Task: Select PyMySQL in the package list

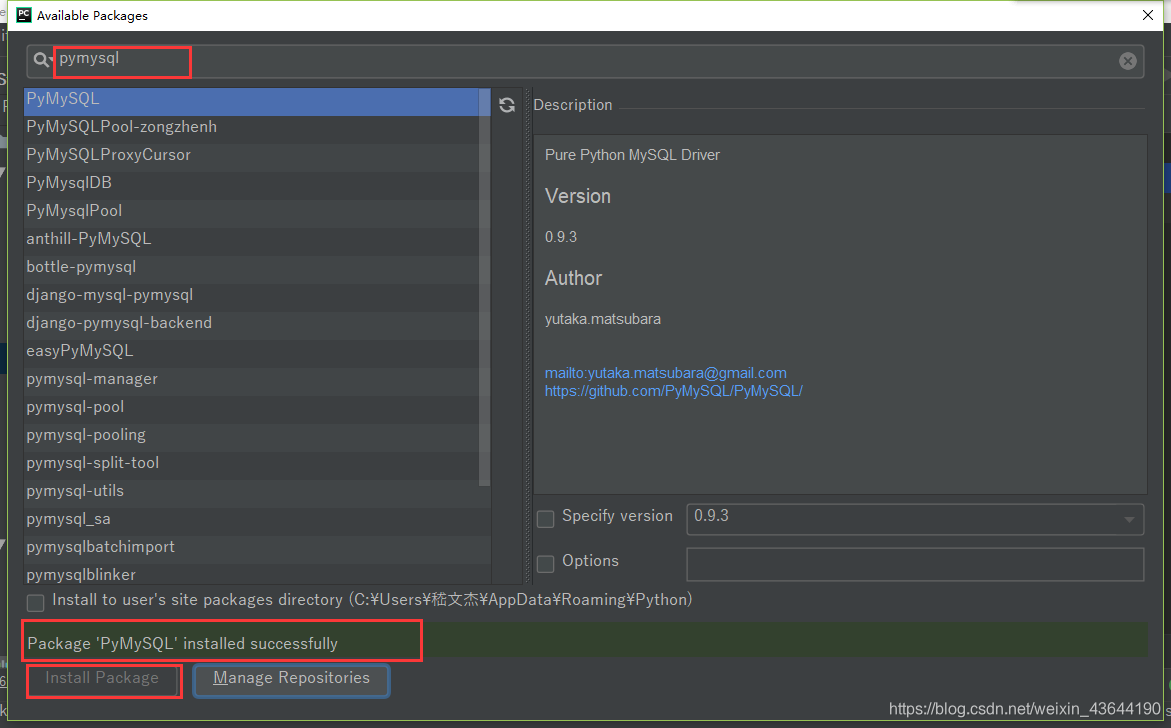Action: [x=252, y=102]
